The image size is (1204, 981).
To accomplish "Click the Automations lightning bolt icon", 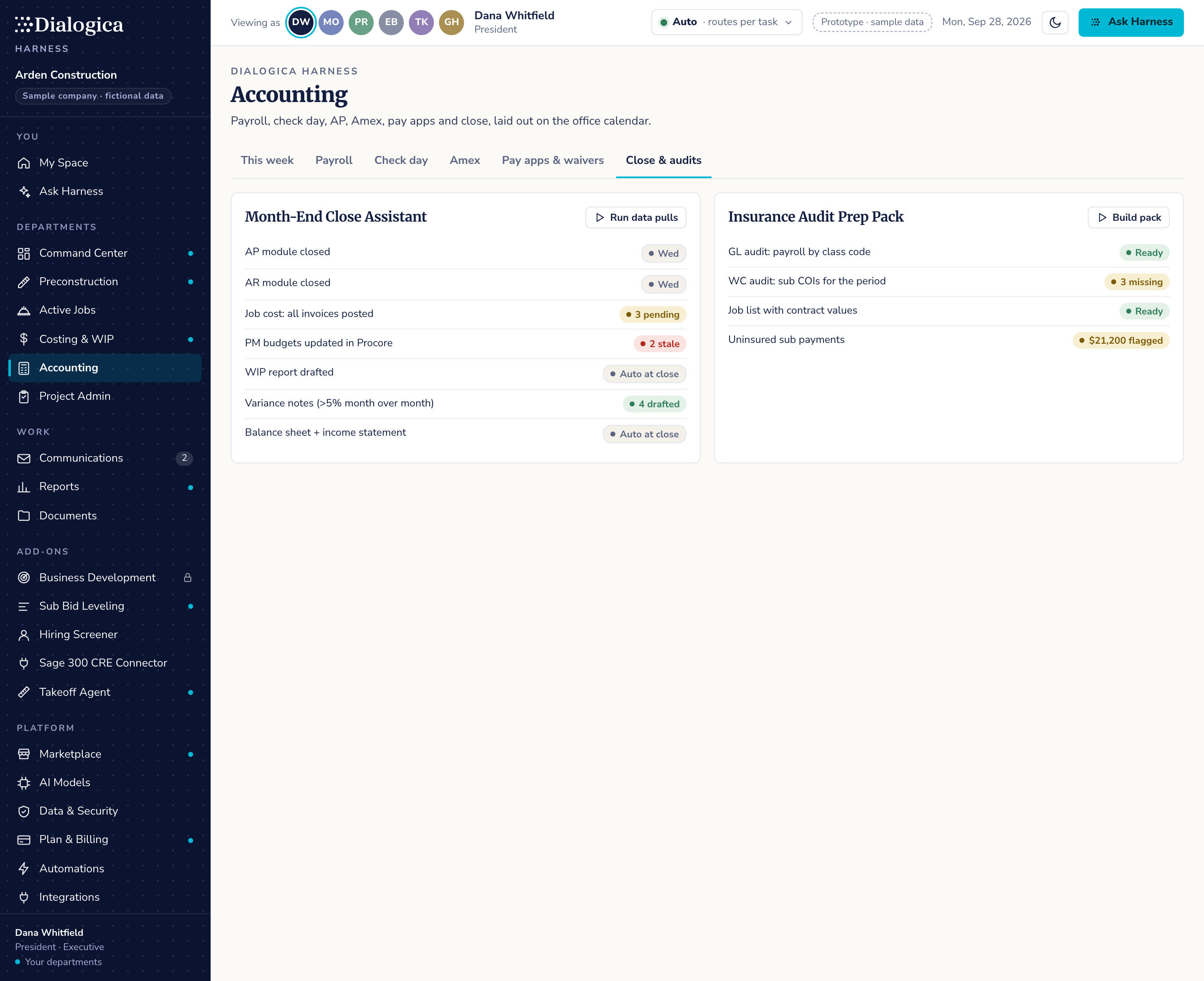I will tap(24, 869).
